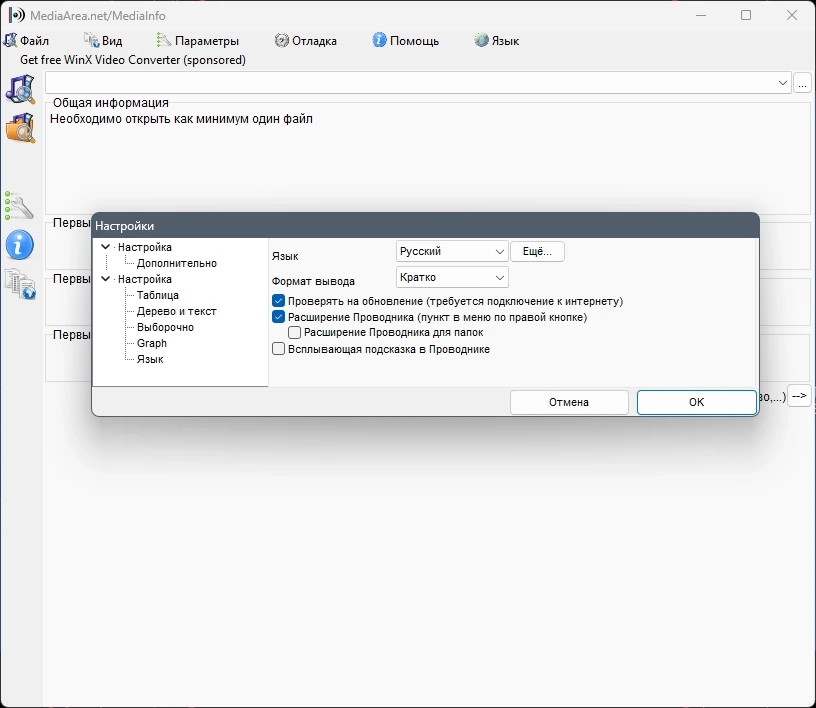Enable Расширение Проводника для папок checkbox
Image resolution: width=816 pixels, height=708 pixels.
(295, 332)
